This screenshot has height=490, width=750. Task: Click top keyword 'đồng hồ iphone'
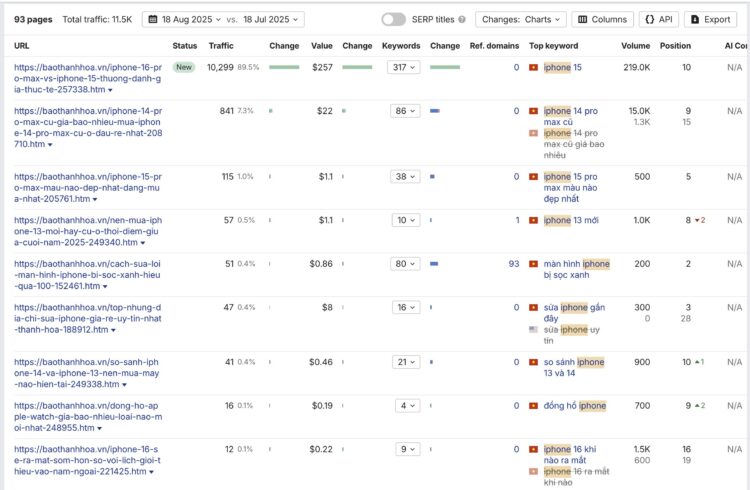pyautogui.click(x=574, y=406)
